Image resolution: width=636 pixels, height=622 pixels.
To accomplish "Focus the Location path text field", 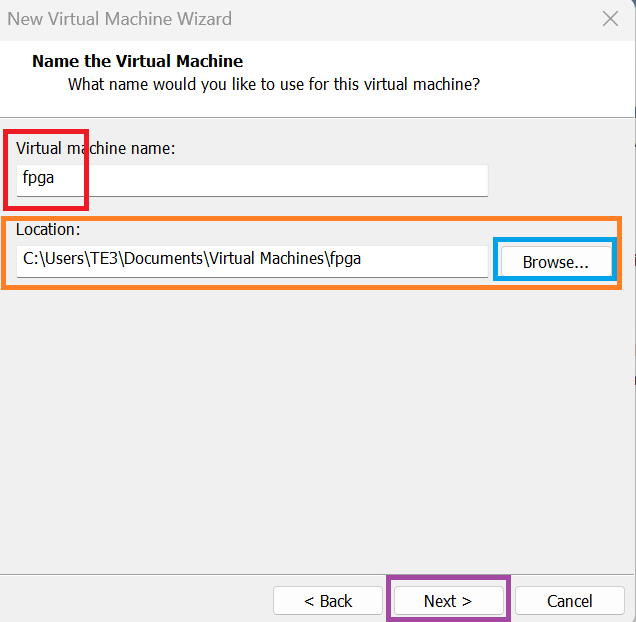I will click(252, 261).
